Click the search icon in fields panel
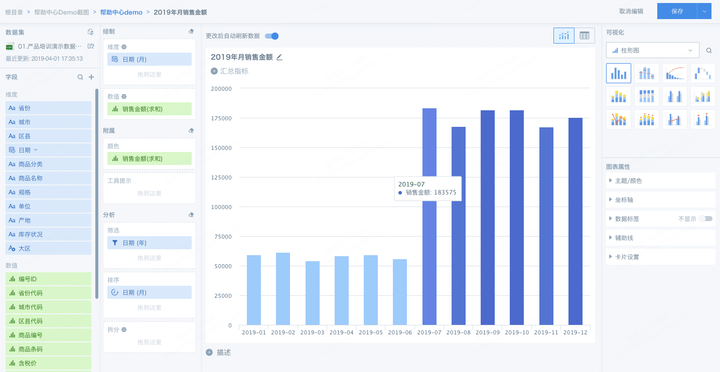 pyautogui.click(x=80, y=77)
